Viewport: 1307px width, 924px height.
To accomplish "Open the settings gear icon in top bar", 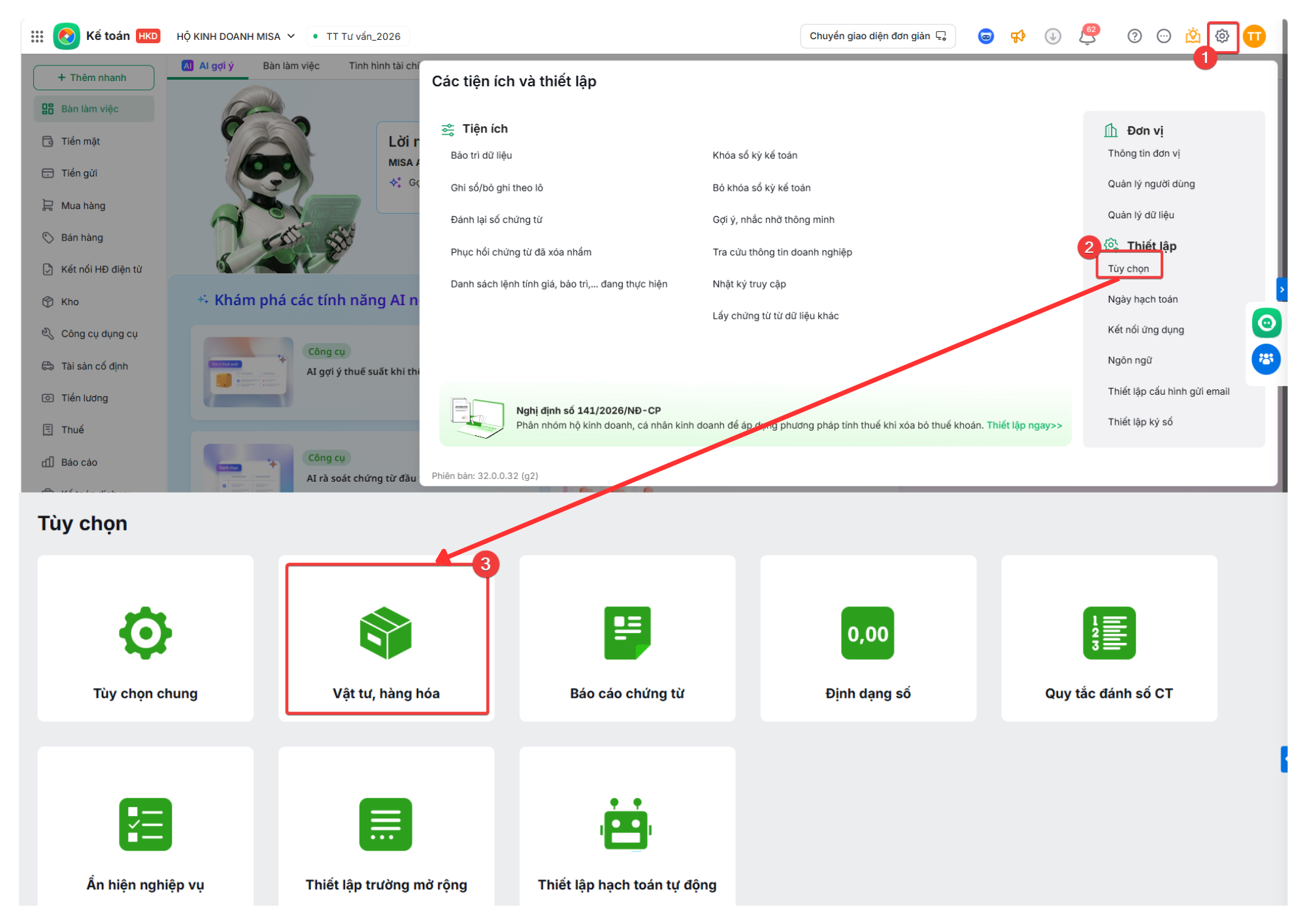I will pyautogui.click(x=1222, y=36).
